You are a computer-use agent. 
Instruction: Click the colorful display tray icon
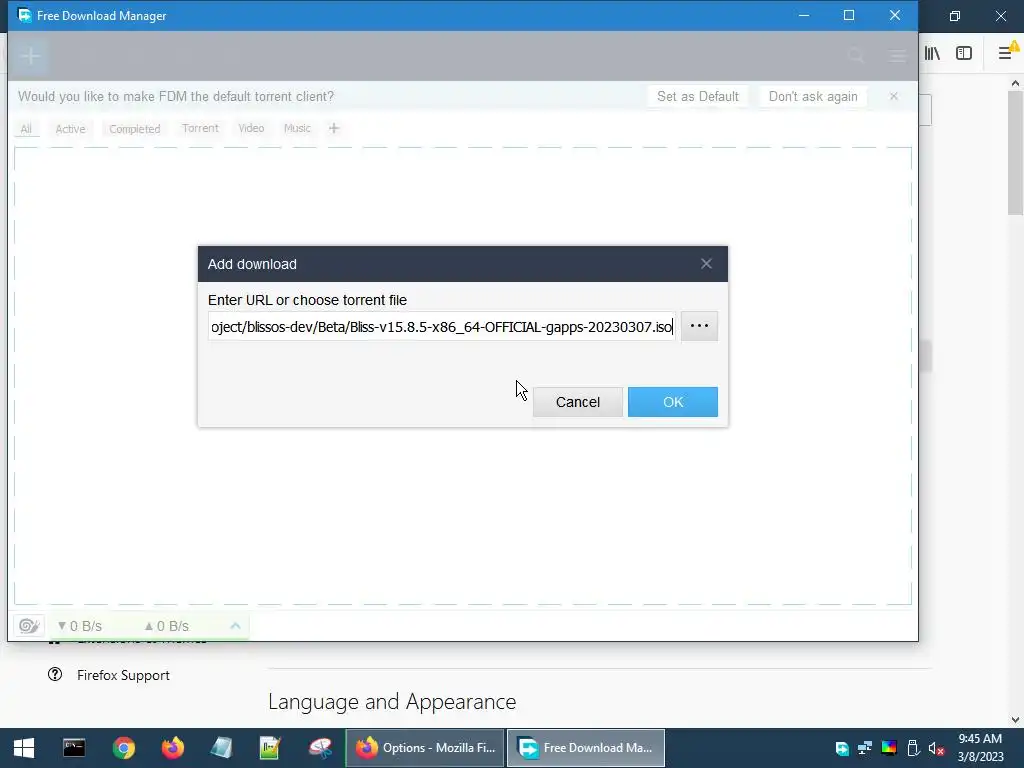tap(889, 748)
